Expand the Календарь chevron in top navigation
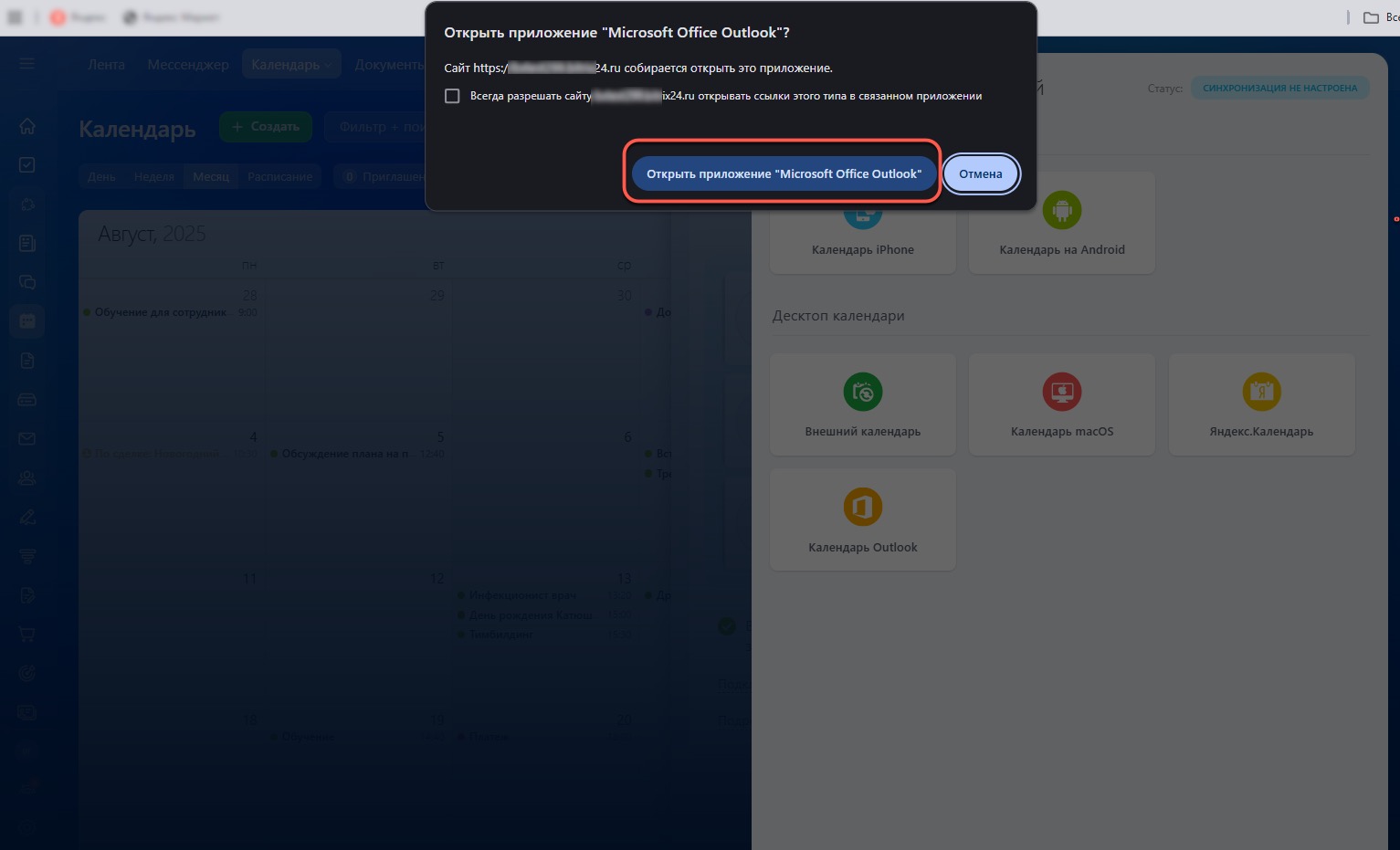Viewport: 1400px width, 850px height. pos(327,65)
